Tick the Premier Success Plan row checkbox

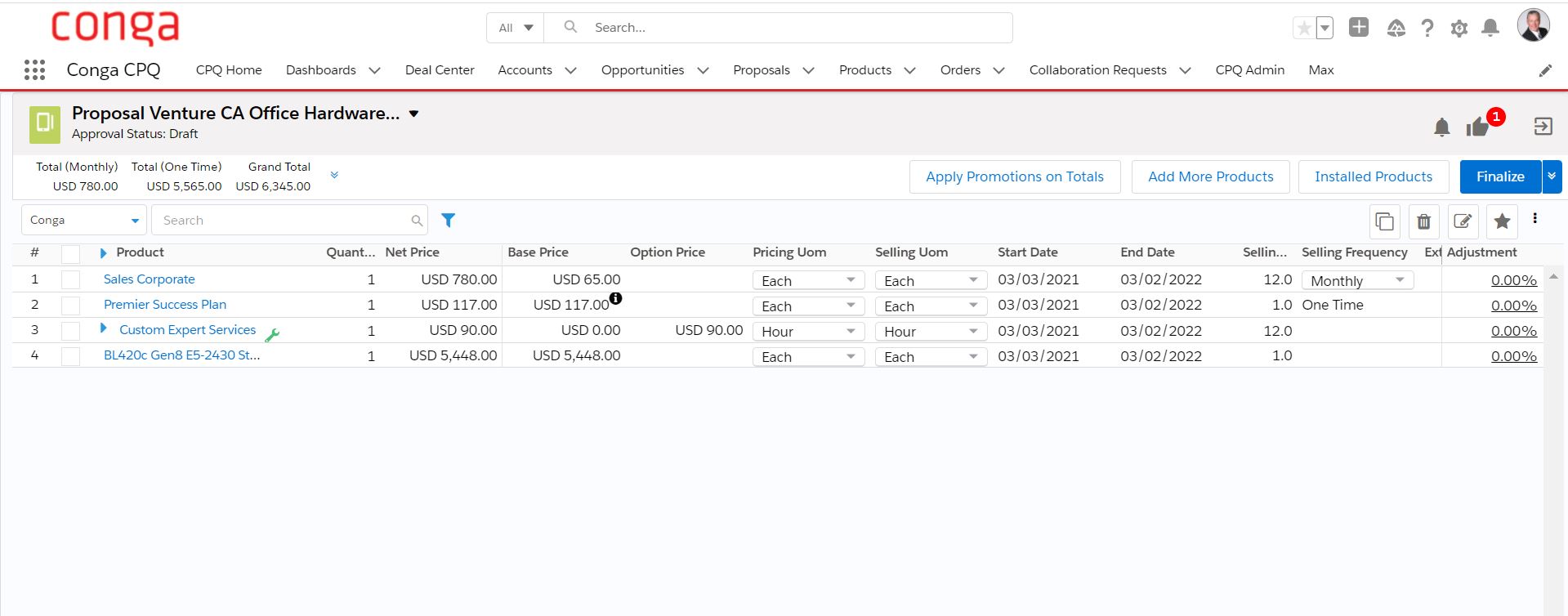tap(71, 306)
